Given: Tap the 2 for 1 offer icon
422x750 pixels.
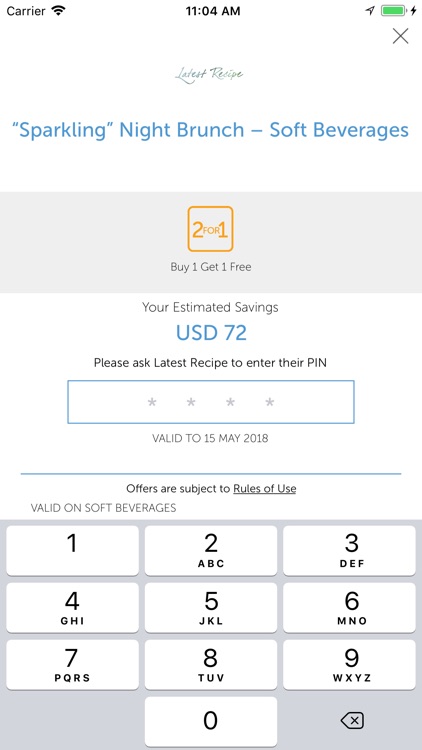Looking at the screenshot, I should [x=211, y=229].
